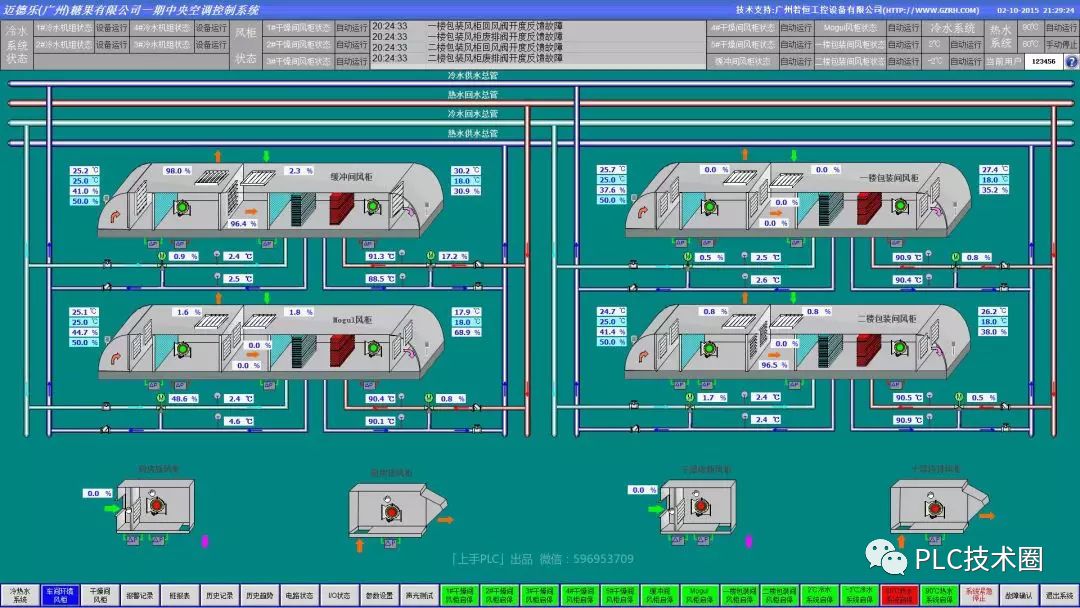This screenshot has height=608, width=1080.
Task: Click the 98.0 % damper opening value on 缓冲间风柜
Action: [x=178, y=171]
